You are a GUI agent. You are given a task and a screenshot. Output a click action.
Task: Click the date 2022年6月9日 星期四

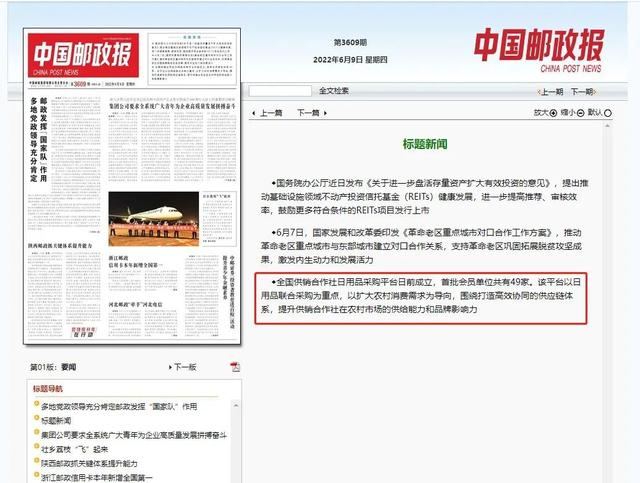[x=350, y=60]
